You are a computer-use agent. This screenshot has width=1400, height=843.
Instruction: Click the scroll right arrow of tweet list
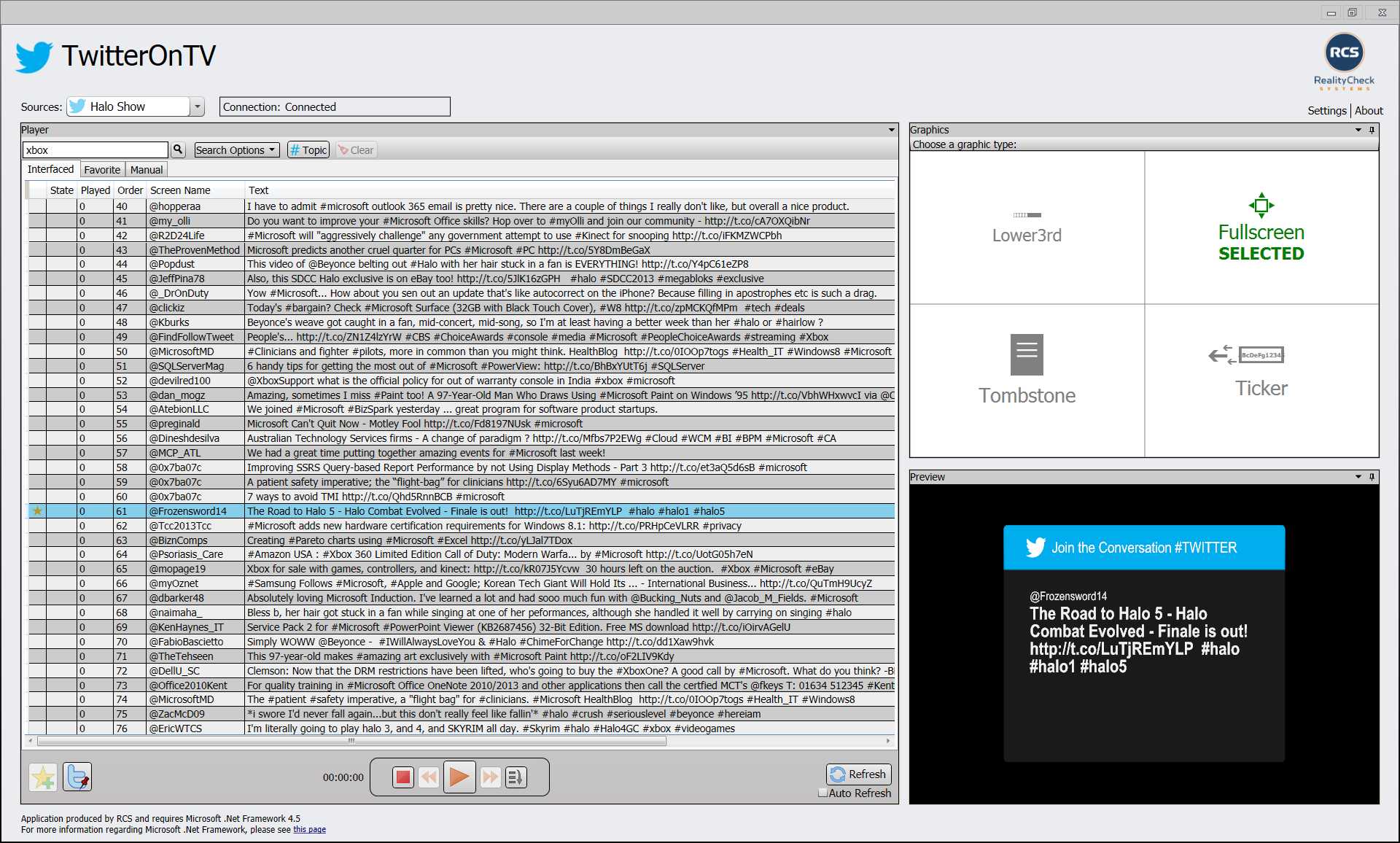[887, 741]
